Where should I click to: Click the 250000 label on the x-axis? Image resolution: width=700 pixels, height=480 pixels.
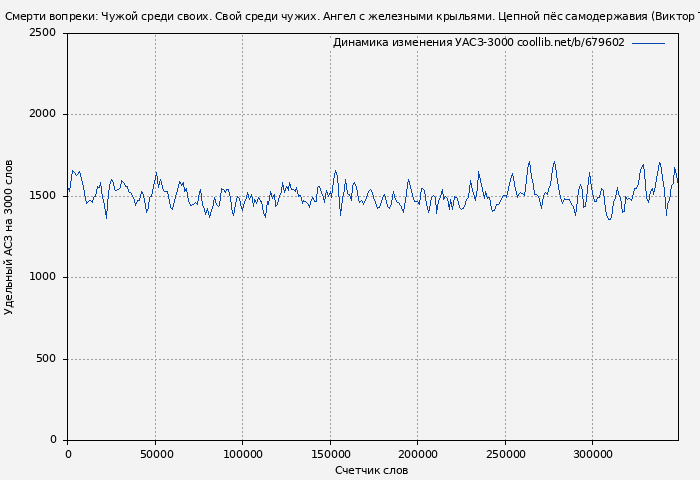coord(505,454)
